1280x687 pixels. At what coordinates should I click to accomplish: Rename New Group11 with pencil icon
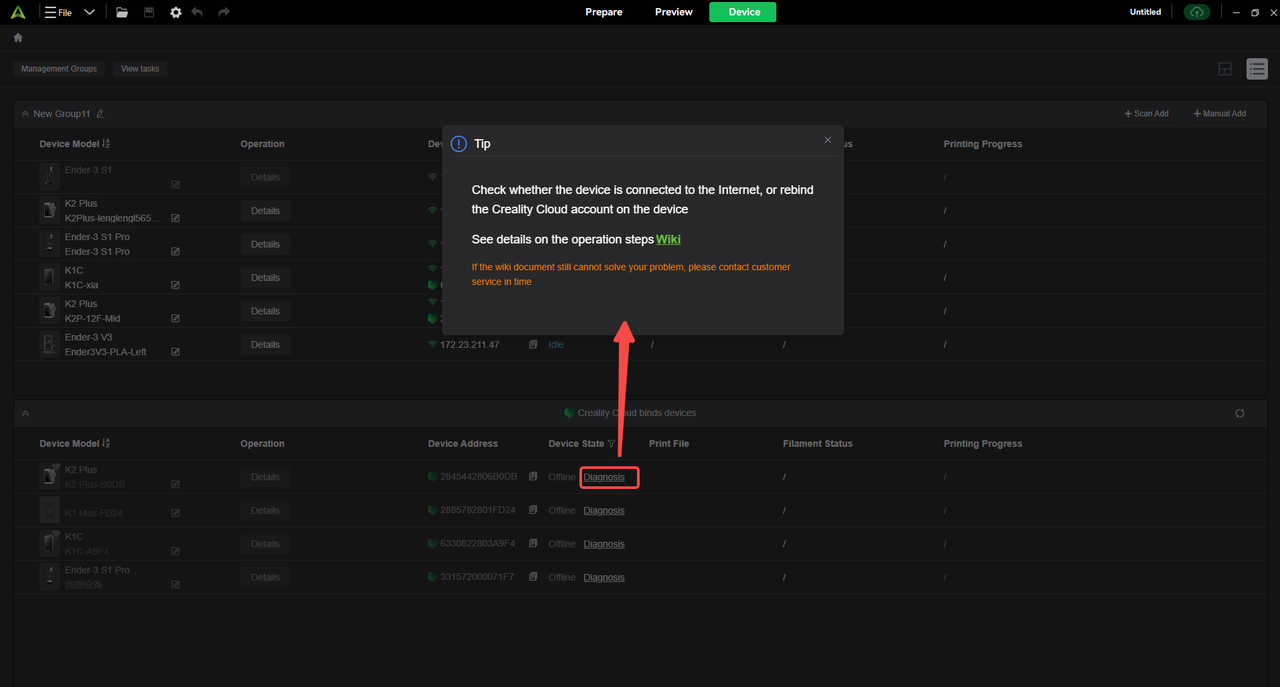tap(100, 114)
